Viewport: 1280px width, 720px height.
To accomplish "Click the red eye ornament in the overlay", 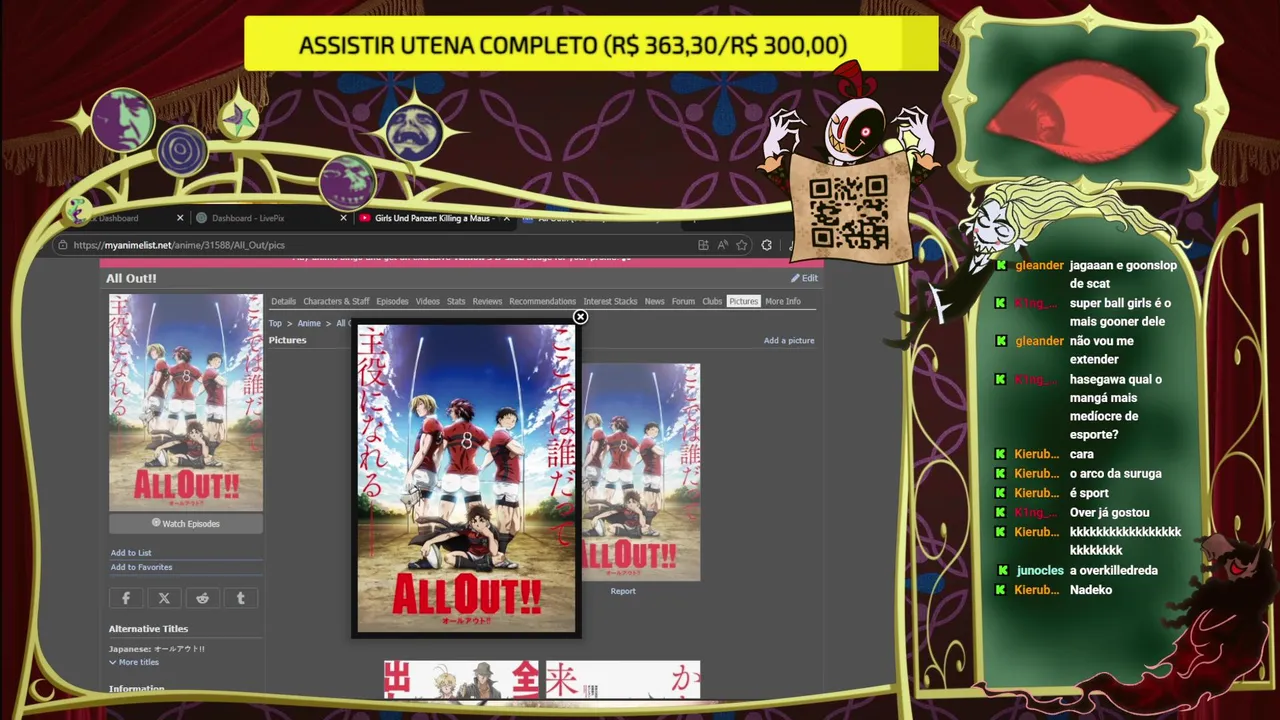I will point(1082,112).
